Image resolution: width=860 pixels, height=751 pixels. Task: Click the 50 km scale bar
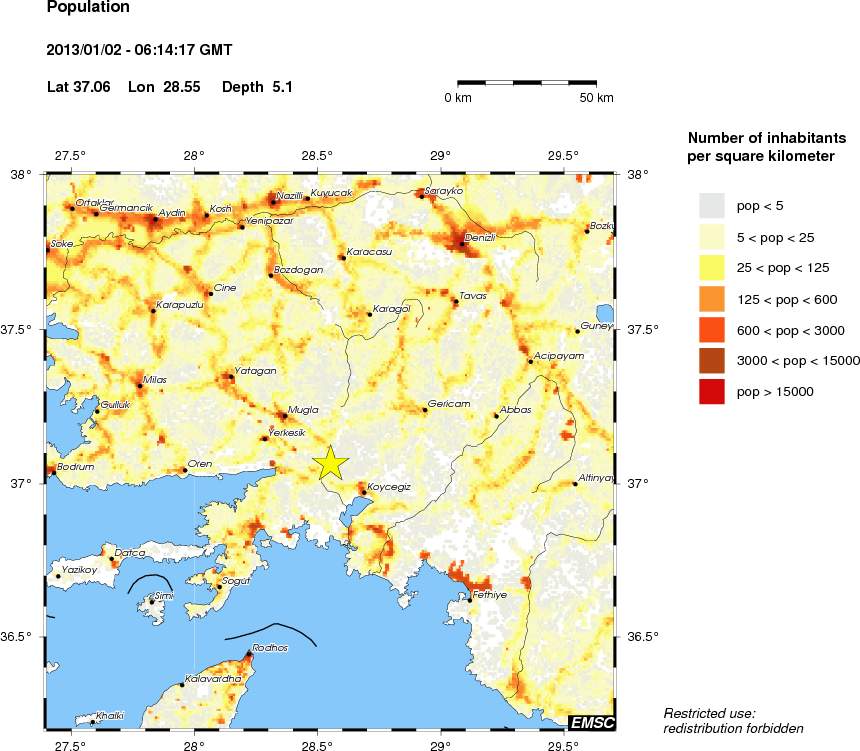(527, 83)
